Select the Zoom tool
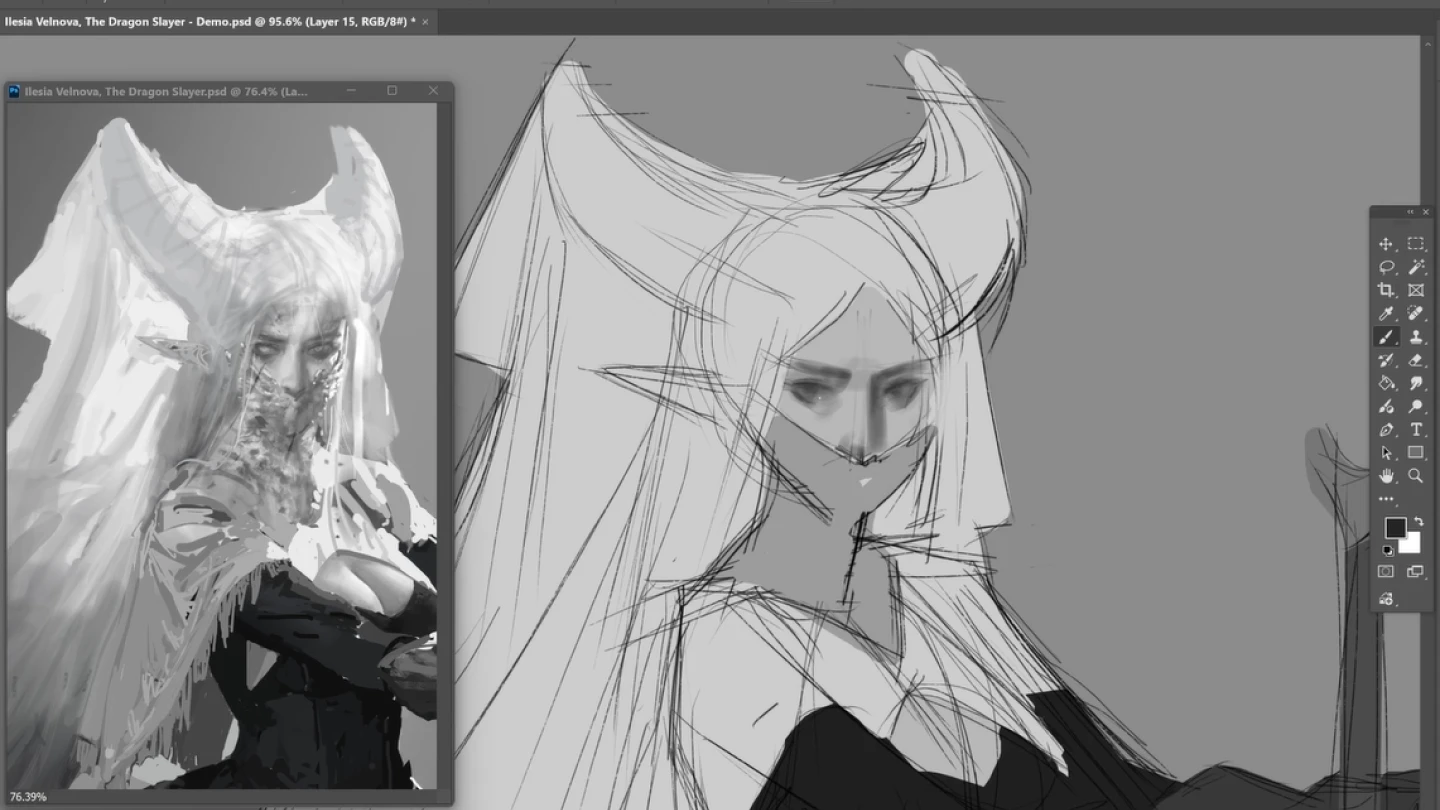The height and width of the screenshot is (810, 1440). [1415, 476]
